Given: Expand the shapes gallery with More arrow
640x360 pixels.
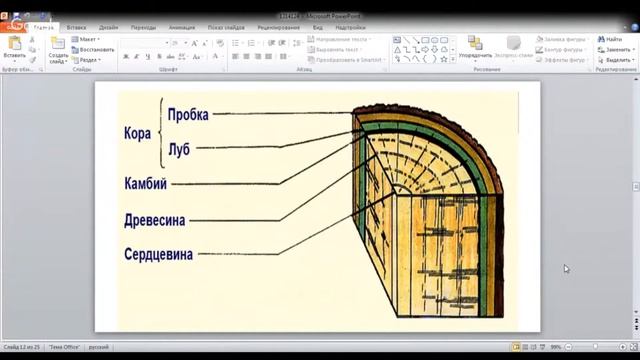Looking at the screenshot, I should click(x=453, y=60).
